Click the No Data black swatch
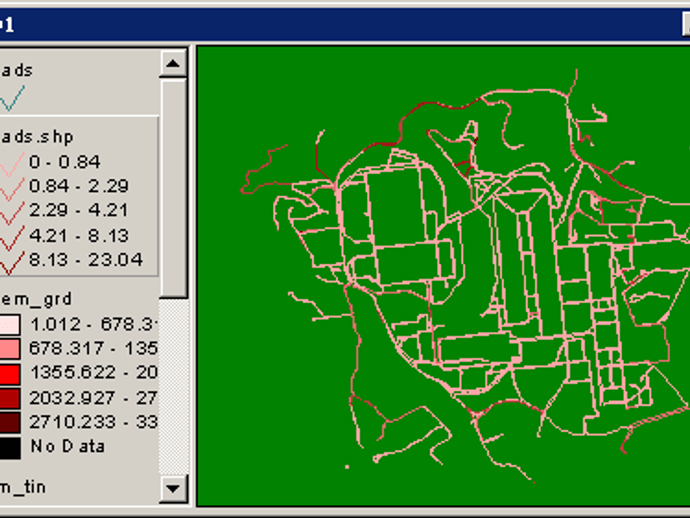 point(10,448)
